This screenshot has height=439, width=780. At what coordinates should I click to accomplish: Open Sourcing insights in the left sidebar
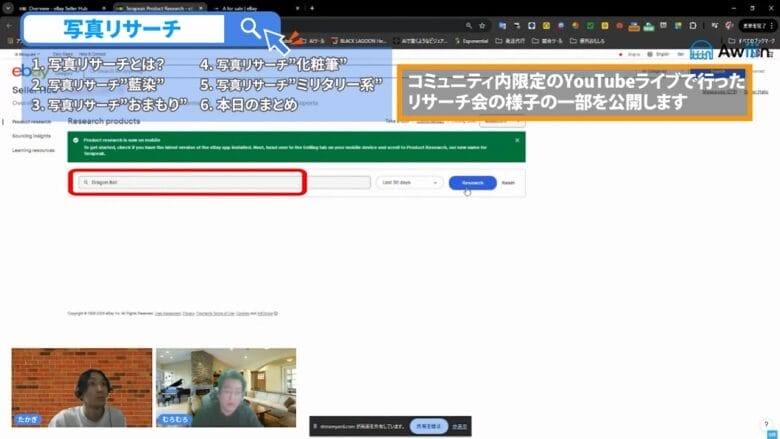31,136
